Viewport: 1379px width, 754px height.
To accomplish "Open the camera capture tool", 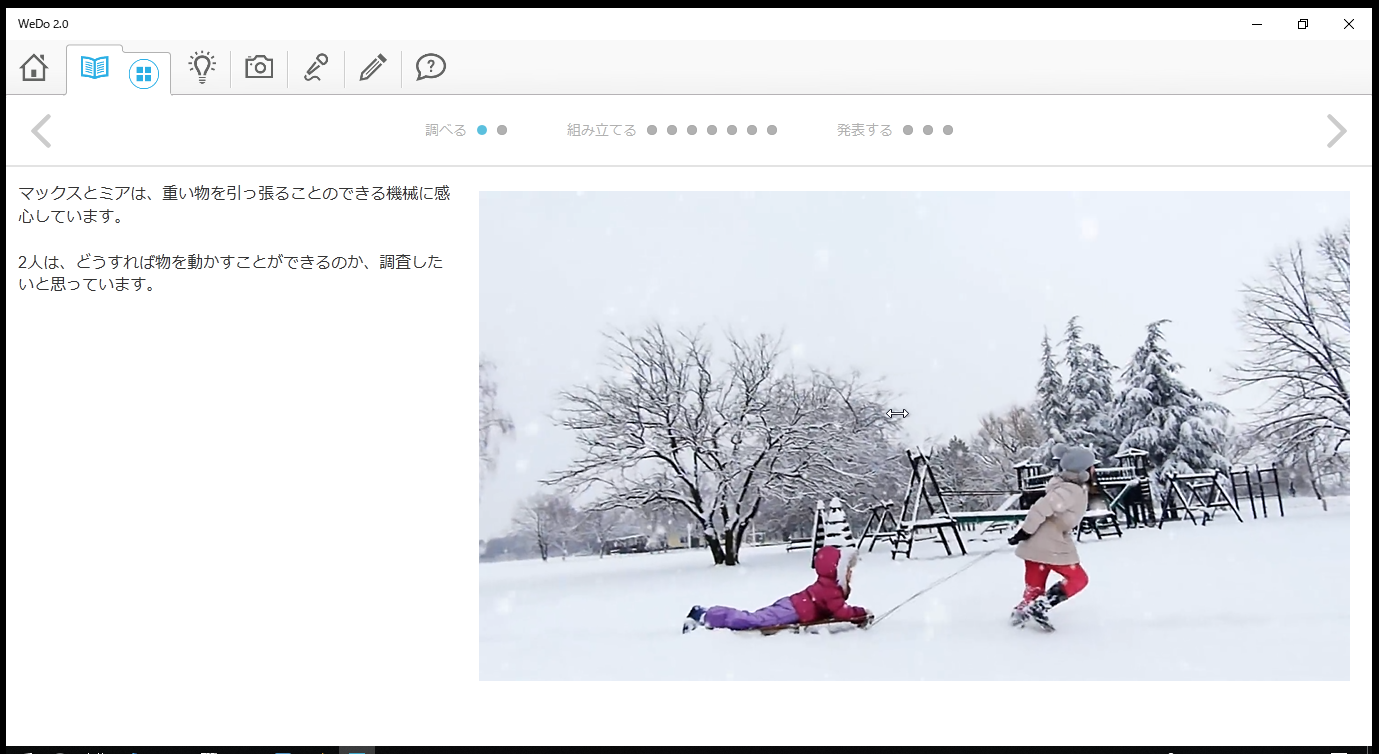I will (259, 67).
